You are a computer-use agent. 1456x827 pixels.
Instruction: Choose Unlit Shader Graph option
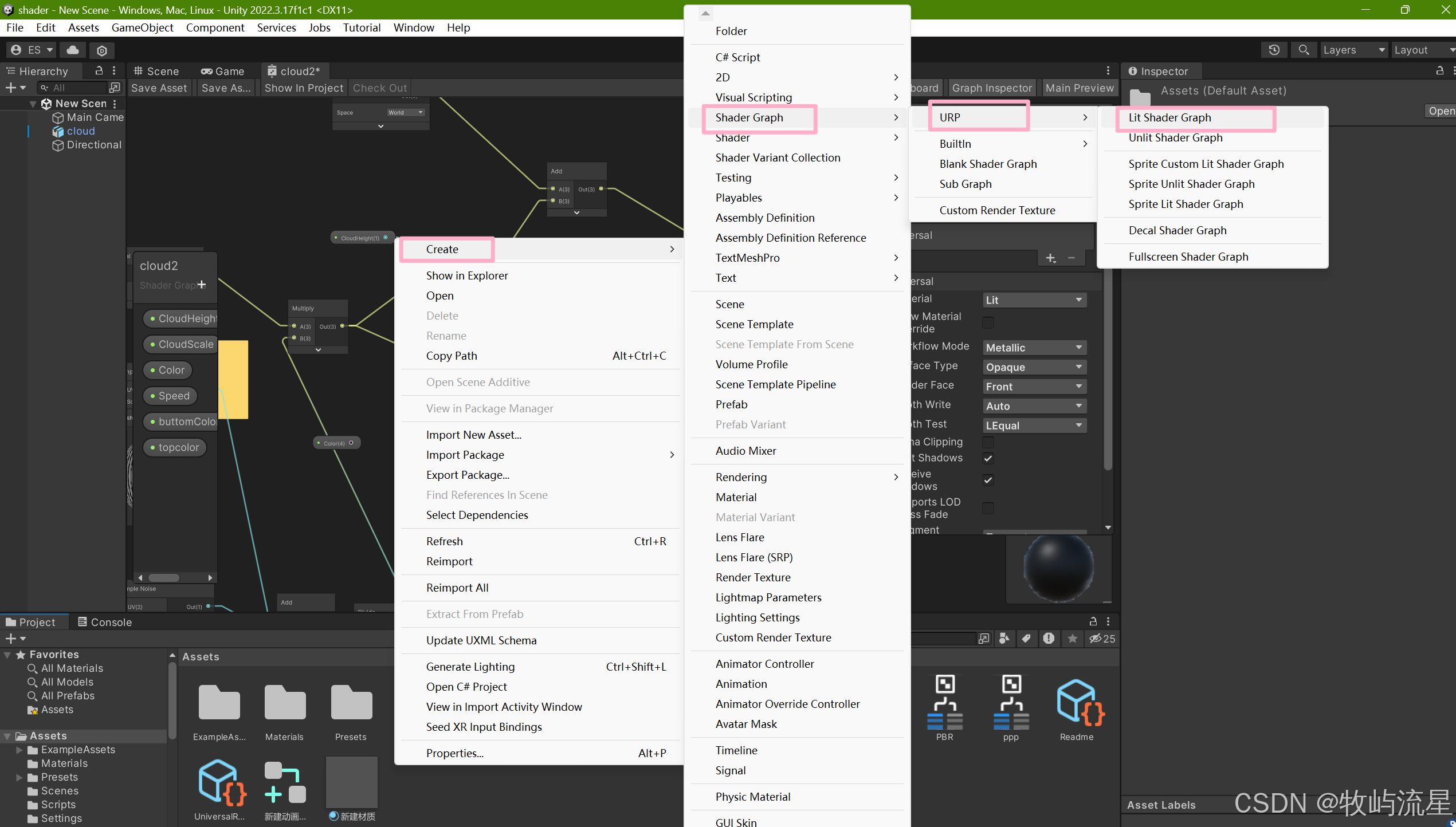point(1175,137)
